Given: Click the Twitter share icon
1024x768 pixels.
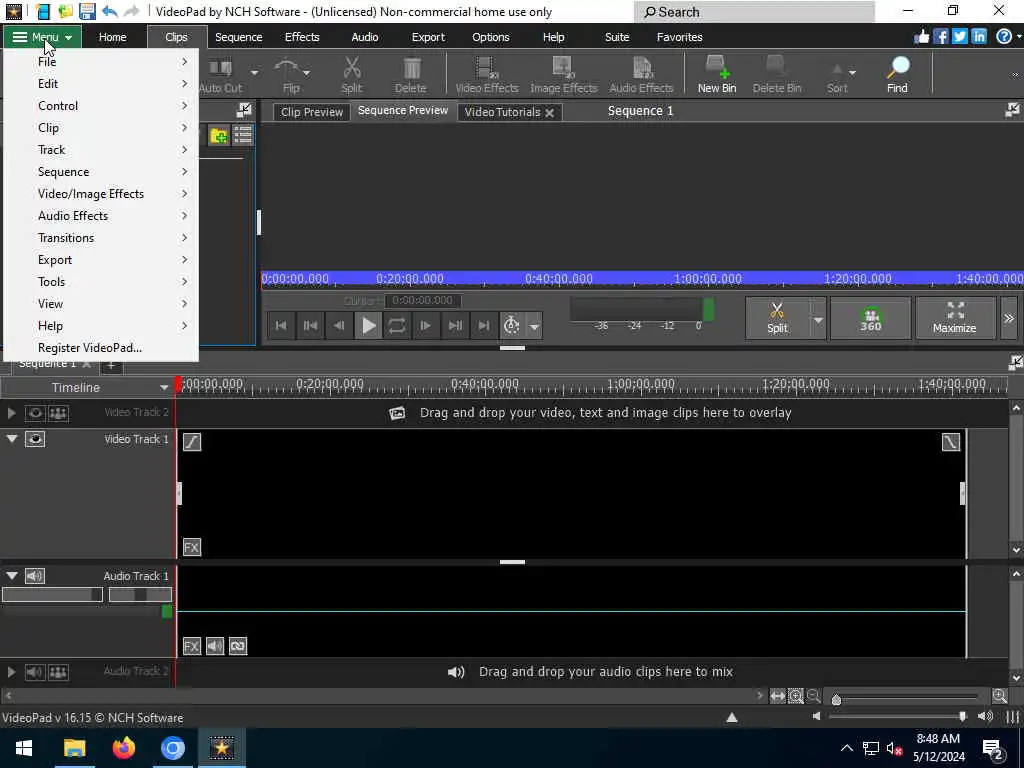Looking at the screenshot, I should point(959,37).
